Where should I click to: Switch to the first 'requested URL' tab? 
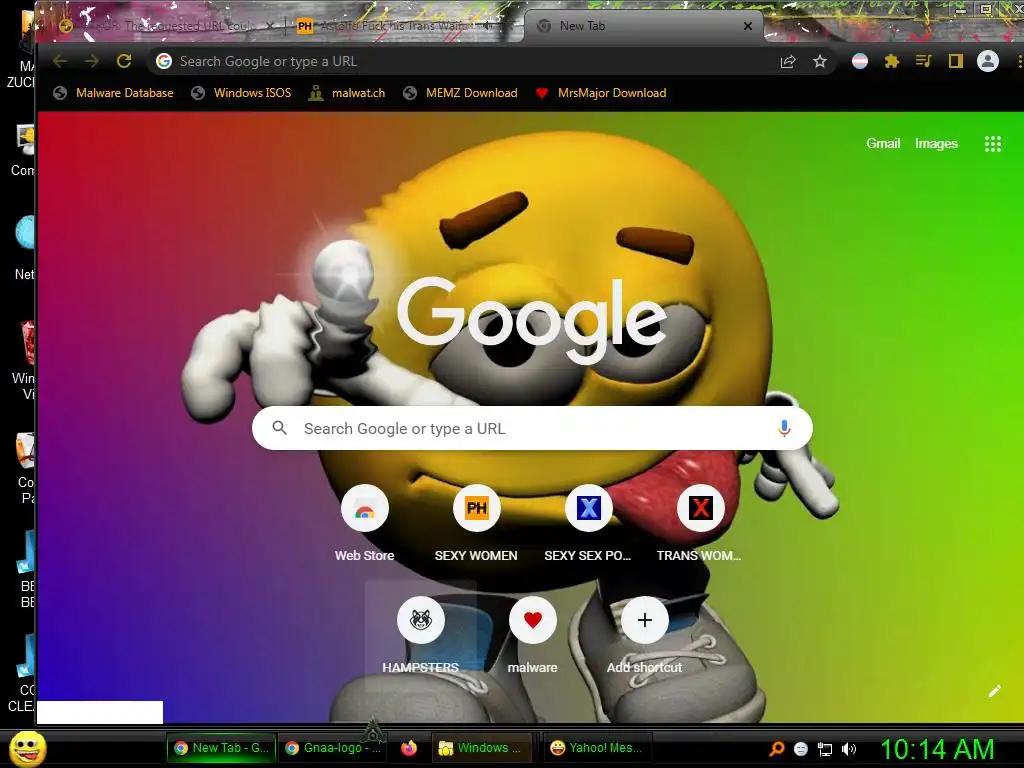[x=167, y=26]
